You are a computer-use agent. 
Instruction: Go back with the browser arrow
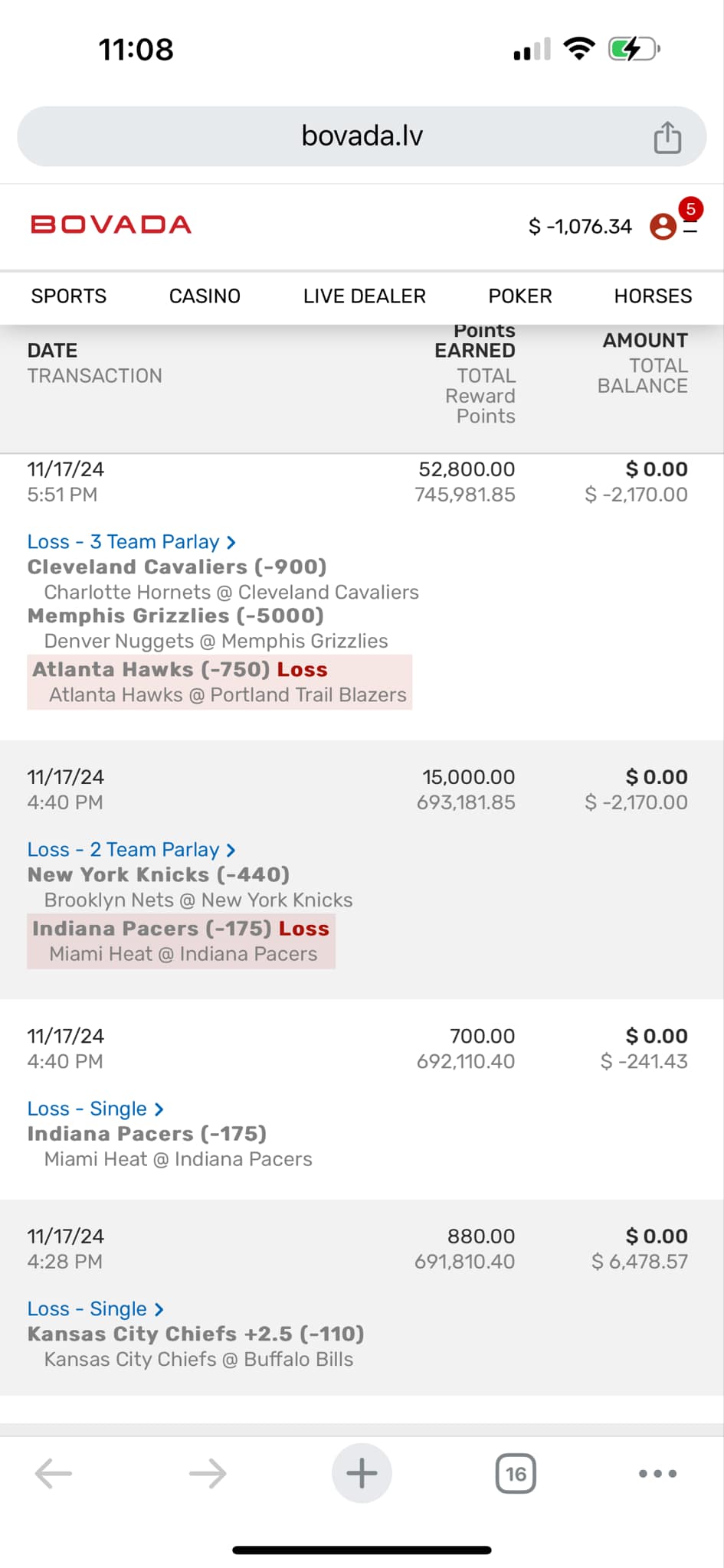pos(54,1473)
